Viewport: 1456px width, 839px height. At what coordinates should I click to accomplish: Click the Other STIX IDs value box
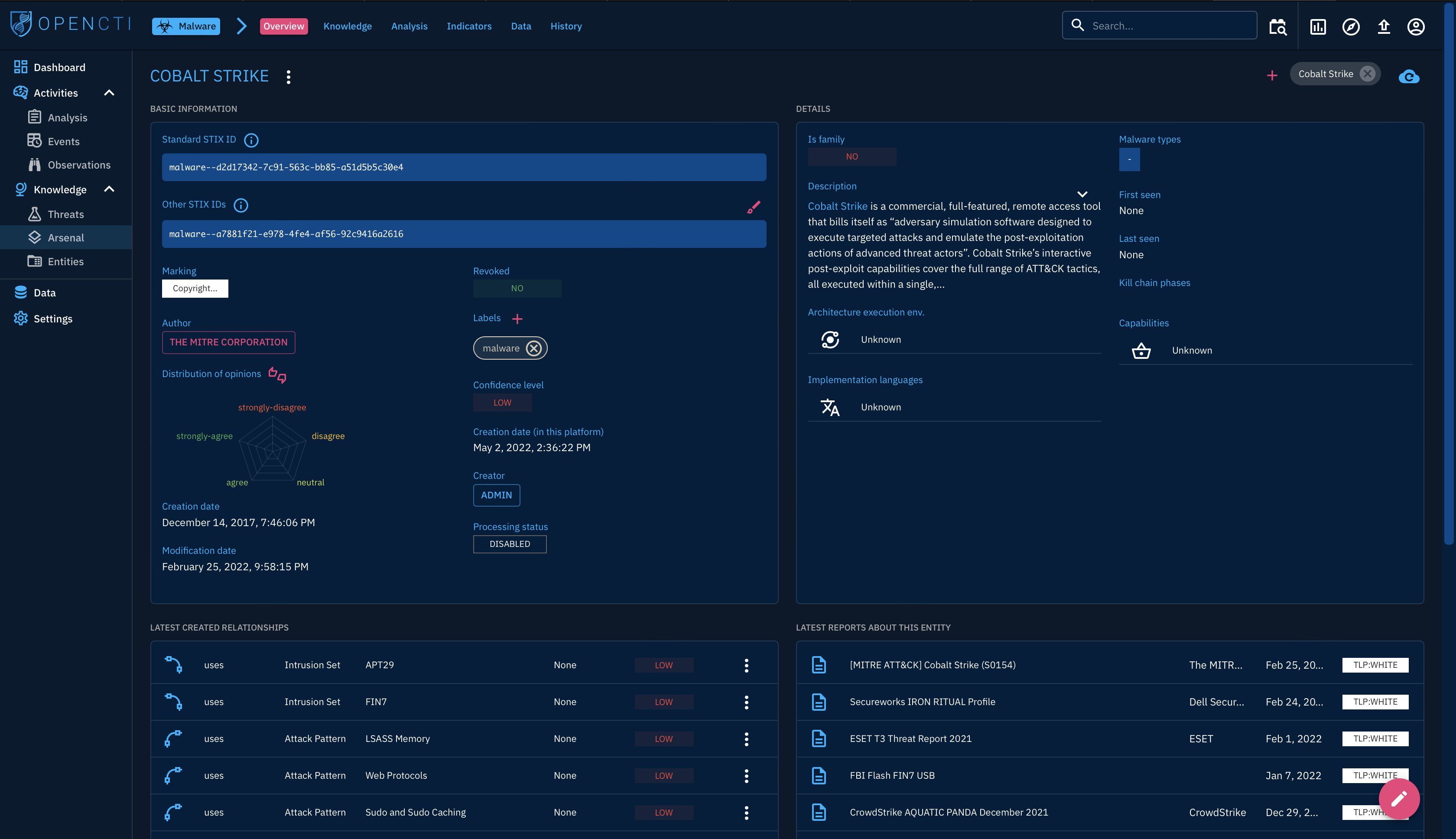[464, 234]
